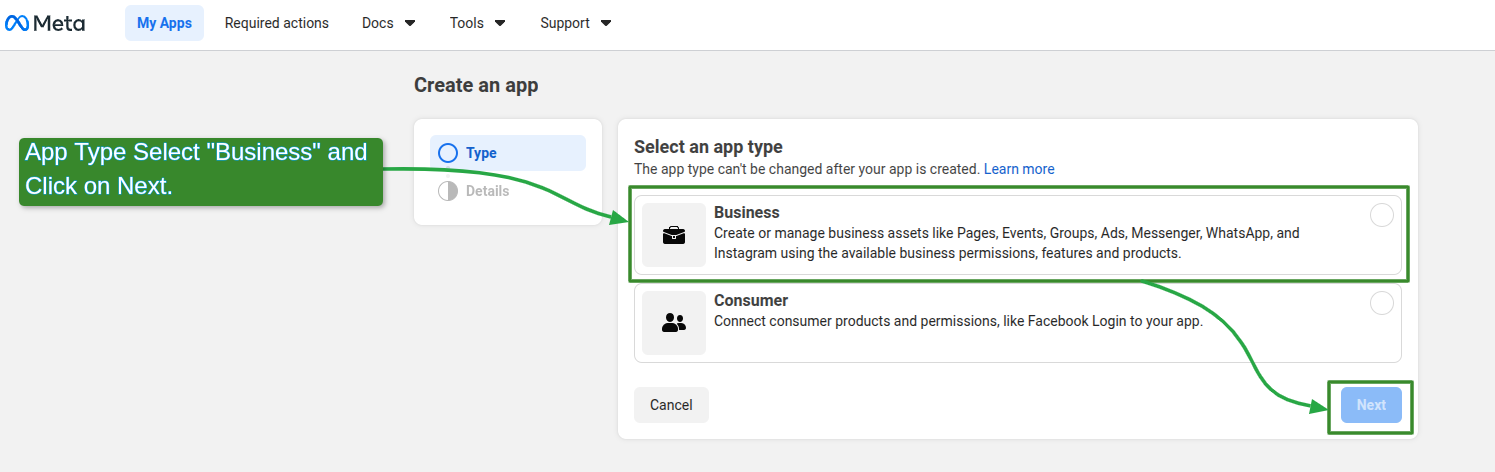Click the 'Create an app' heading
The width and height of the screenshot is (1495, 472).
pyautogui.click(x=476, y=86)
